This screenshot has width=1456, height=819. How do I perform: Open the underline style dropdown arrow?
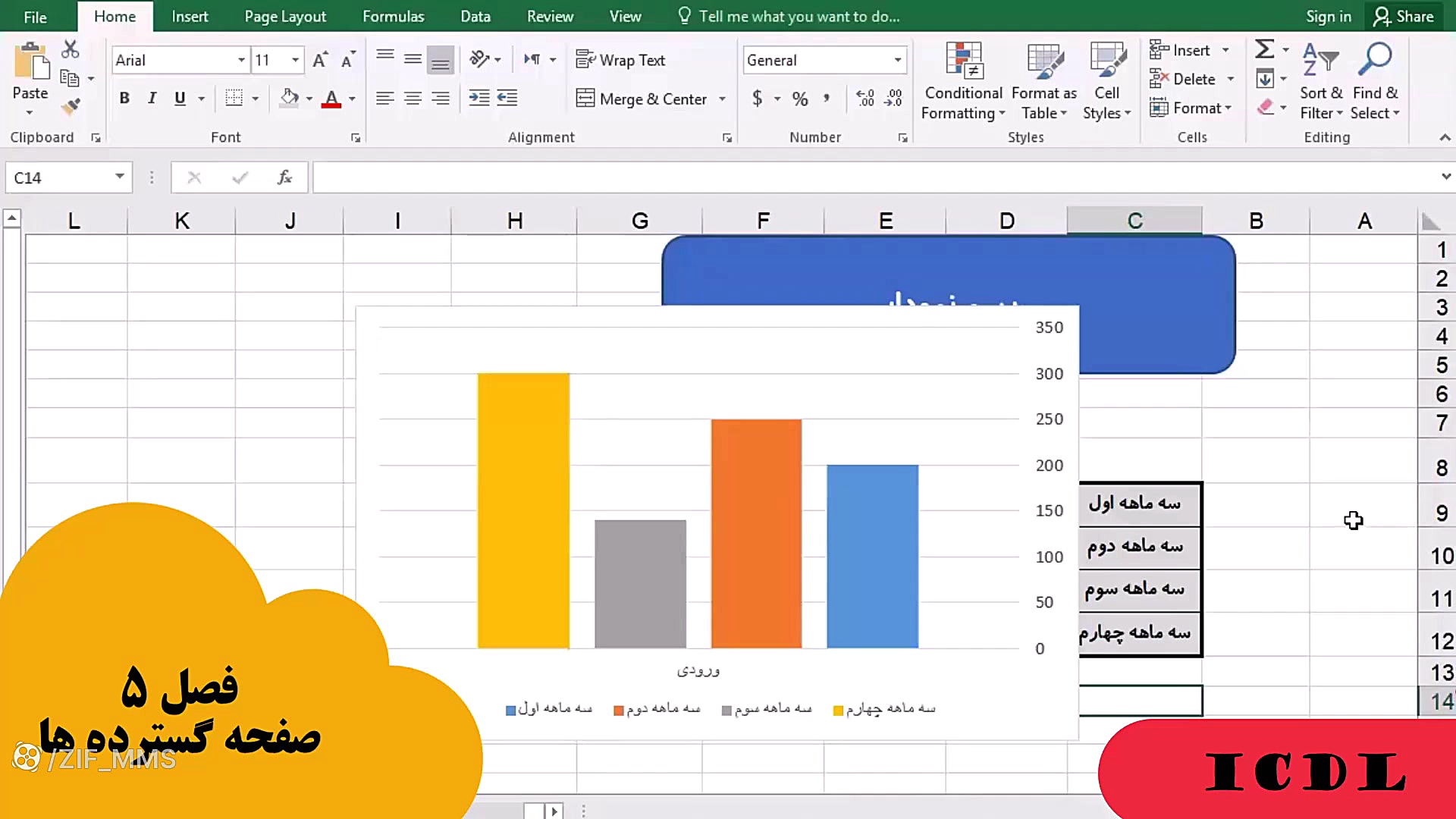[x=201, y=99]
